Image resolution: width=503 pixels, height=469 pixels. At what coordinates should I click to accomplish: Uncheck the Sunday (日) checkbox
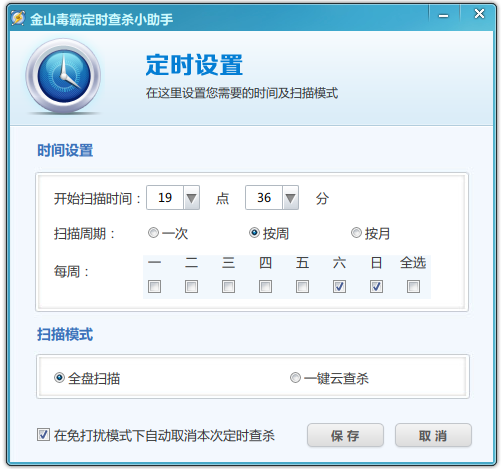click(376, 286)
